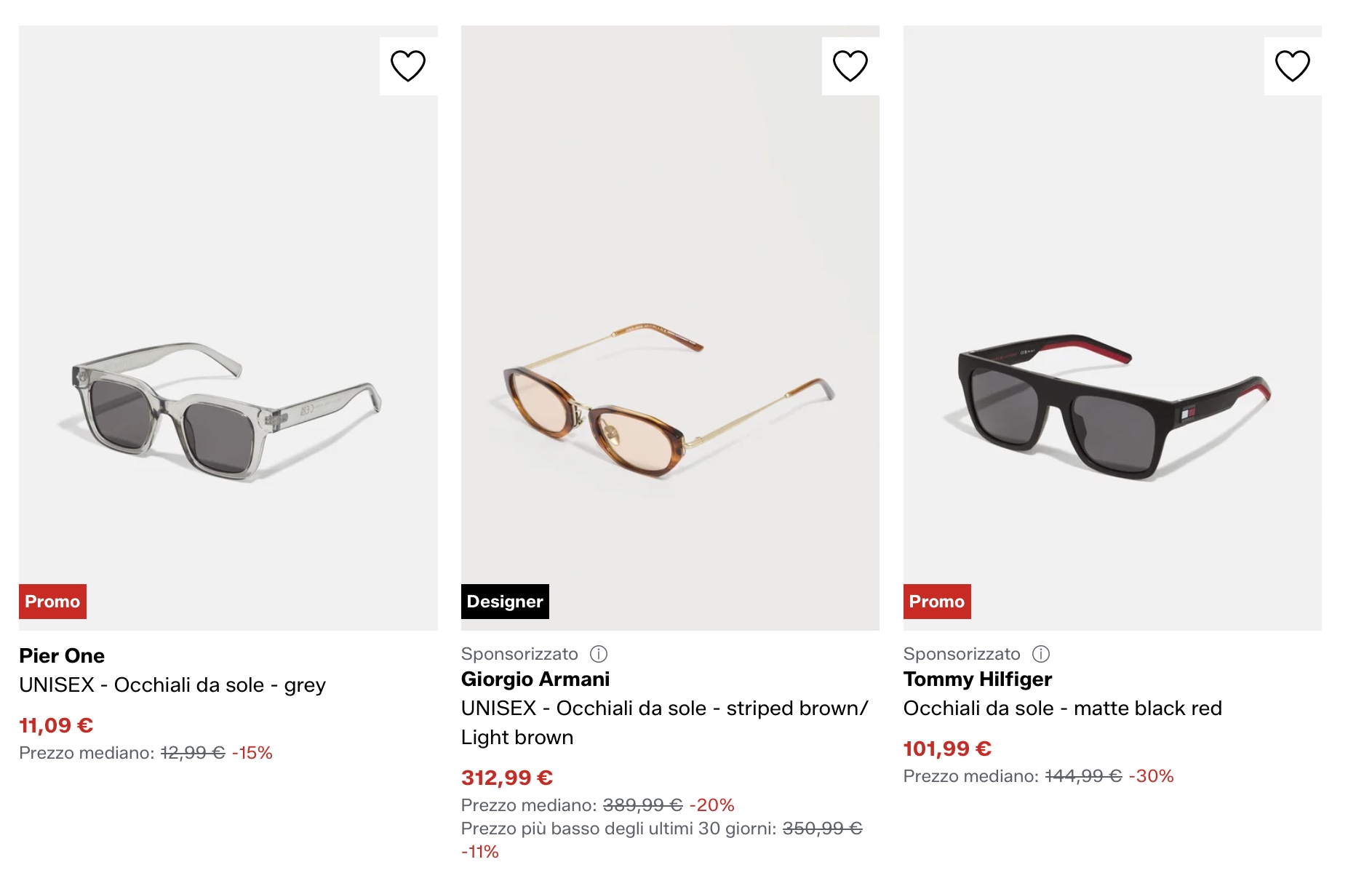1372x886 pixels.
Task: Add Giorgio Armani sunglasses to wishlist
Action: [850, 66]
